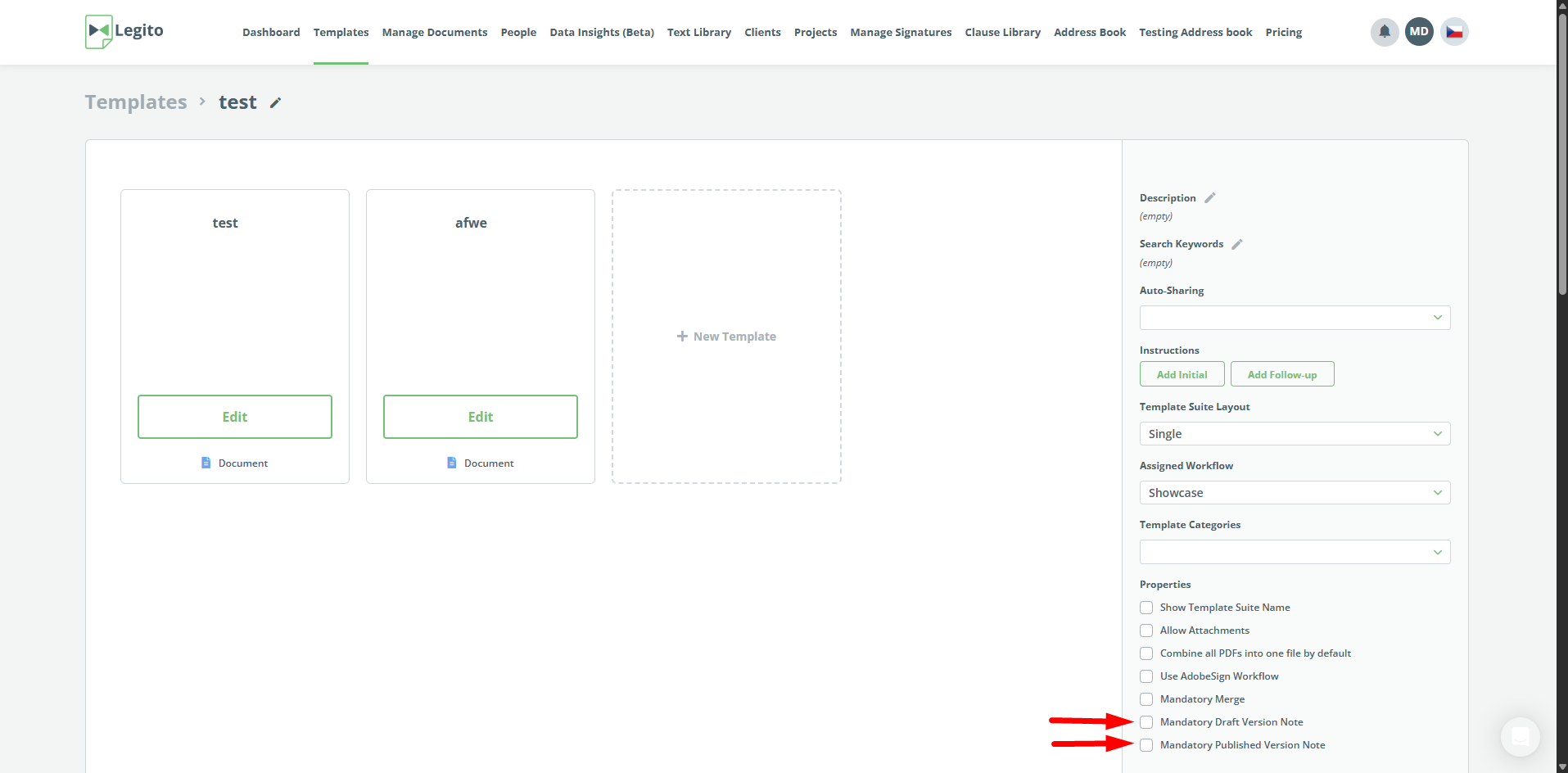Go to Manage Documents in navigation

click(x=434, y=33)
